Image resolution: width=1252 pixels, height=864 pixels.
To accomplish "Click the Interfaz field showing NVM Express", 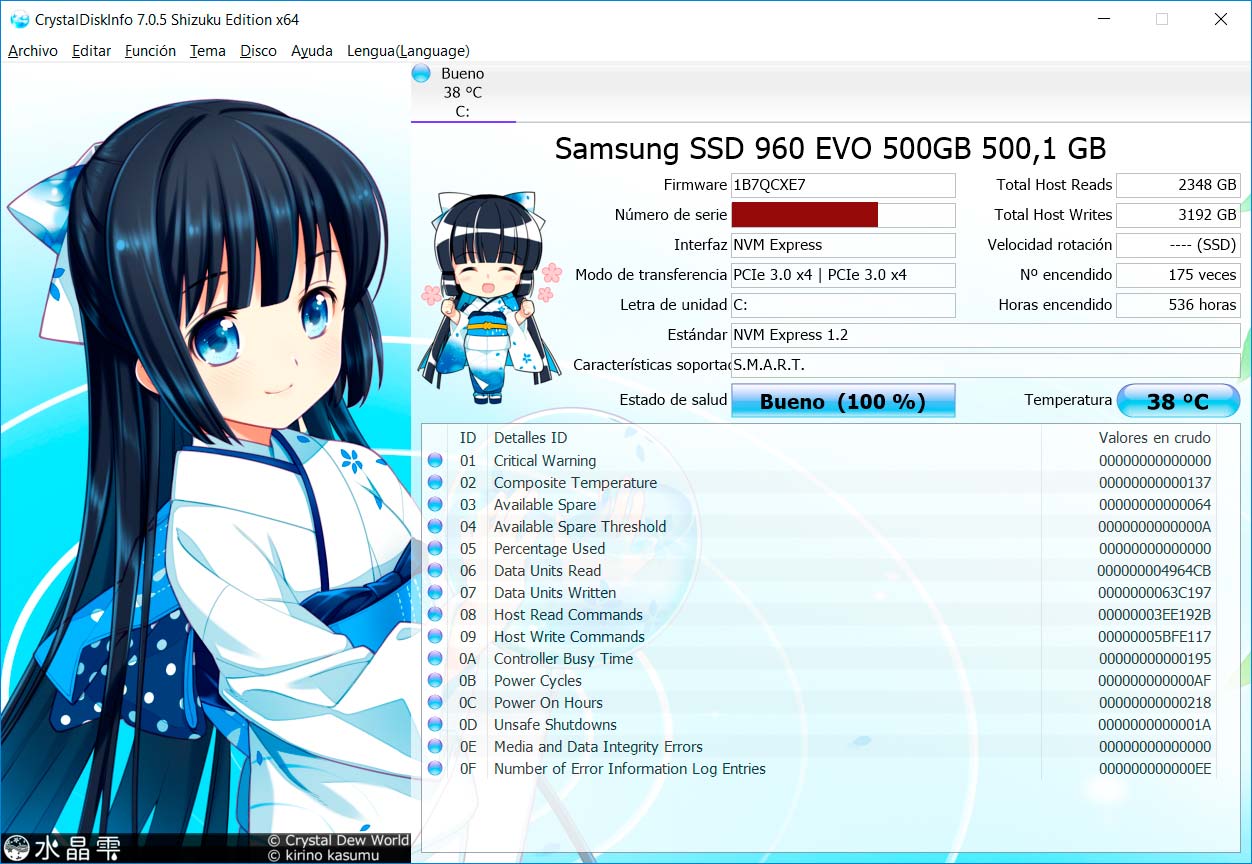I will click(843, 245).
